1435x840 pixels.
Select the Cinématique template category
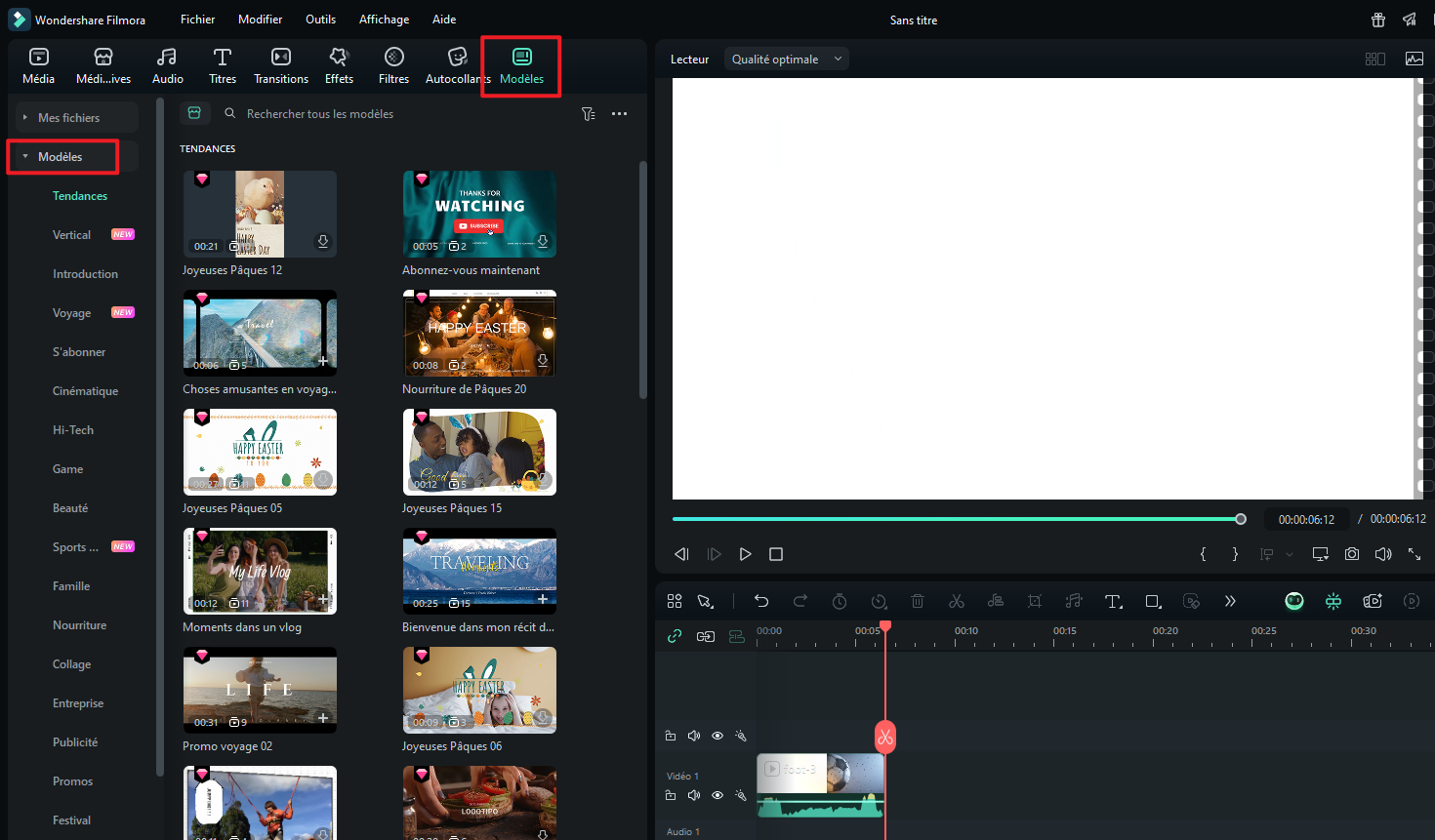(x=85, y=391)
